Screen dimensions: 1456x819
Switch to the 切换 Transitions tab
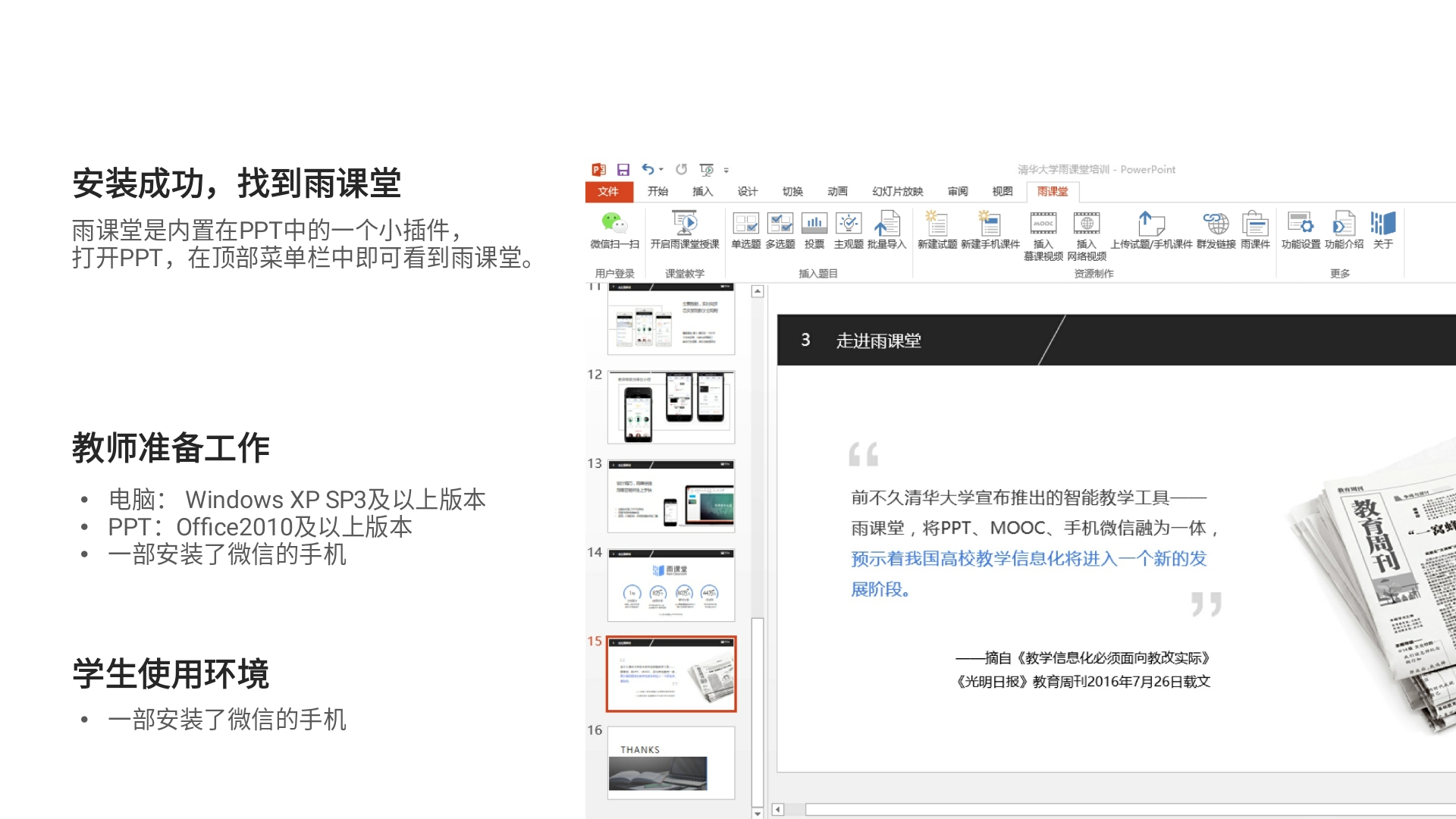[792, 192]
